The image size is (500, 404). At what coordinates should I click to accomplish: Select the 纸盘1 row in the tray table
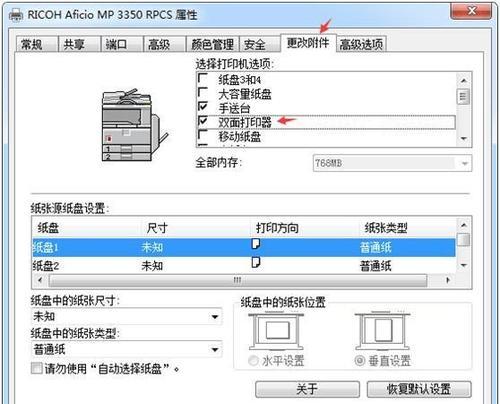[244, 247]
